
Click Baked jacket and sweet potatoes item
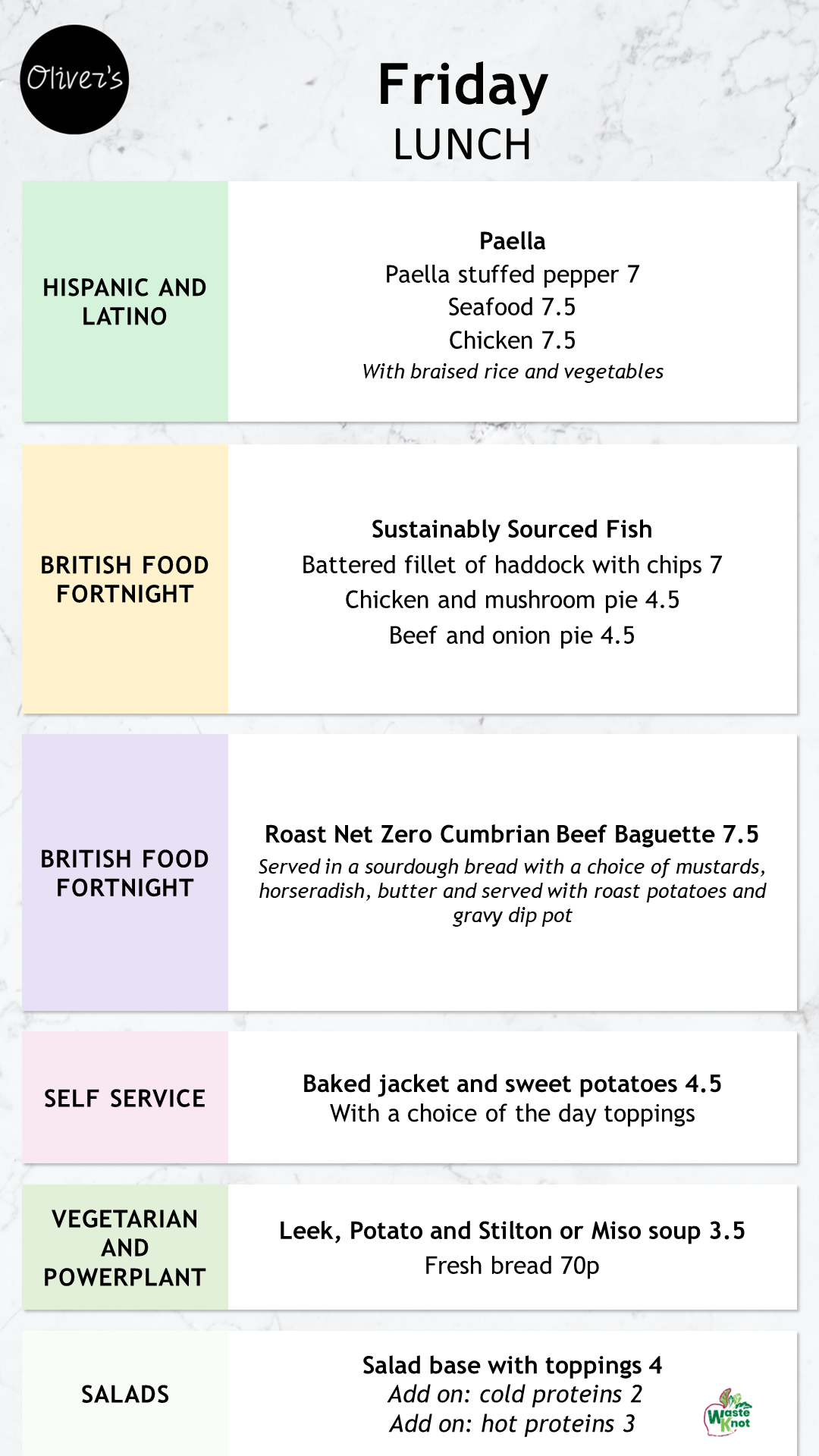512,1084
